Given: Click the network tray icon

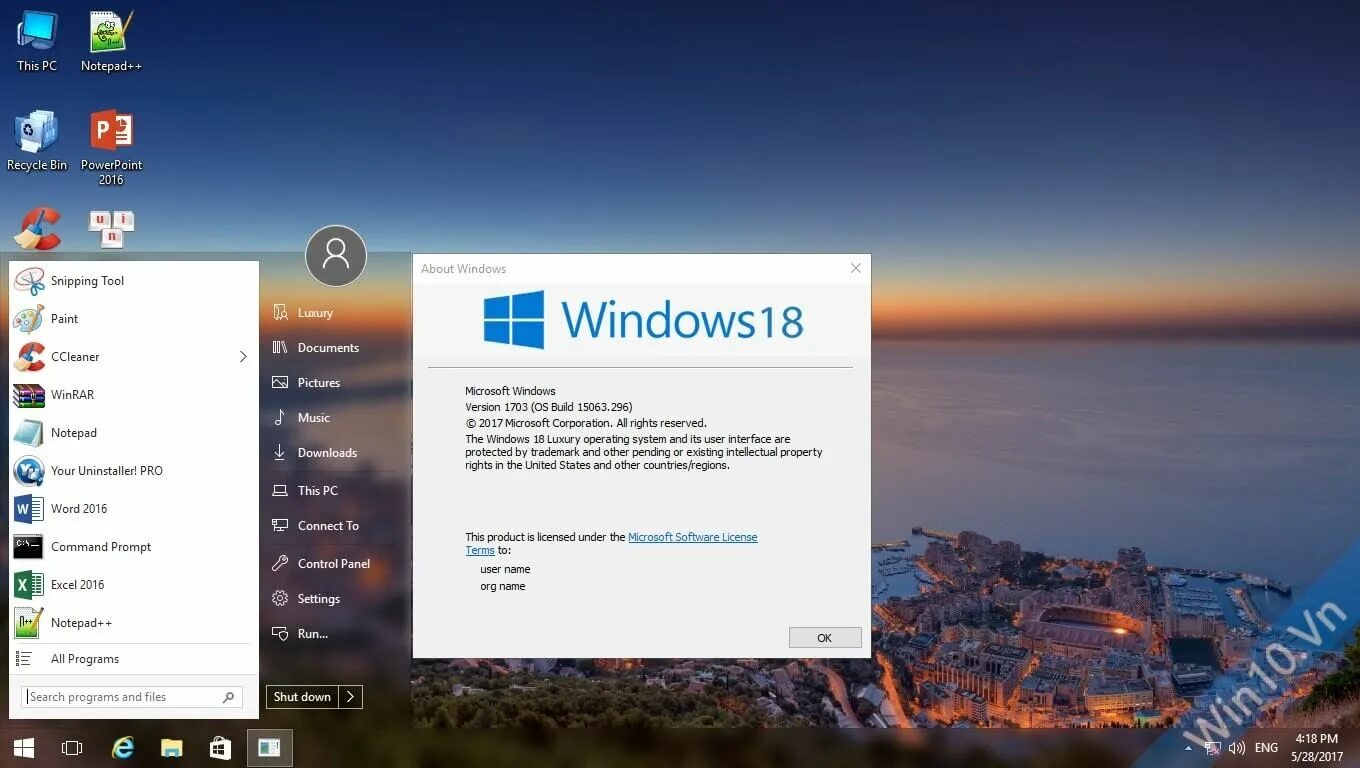Looking at the screenshot, I should coord(1213,748).
